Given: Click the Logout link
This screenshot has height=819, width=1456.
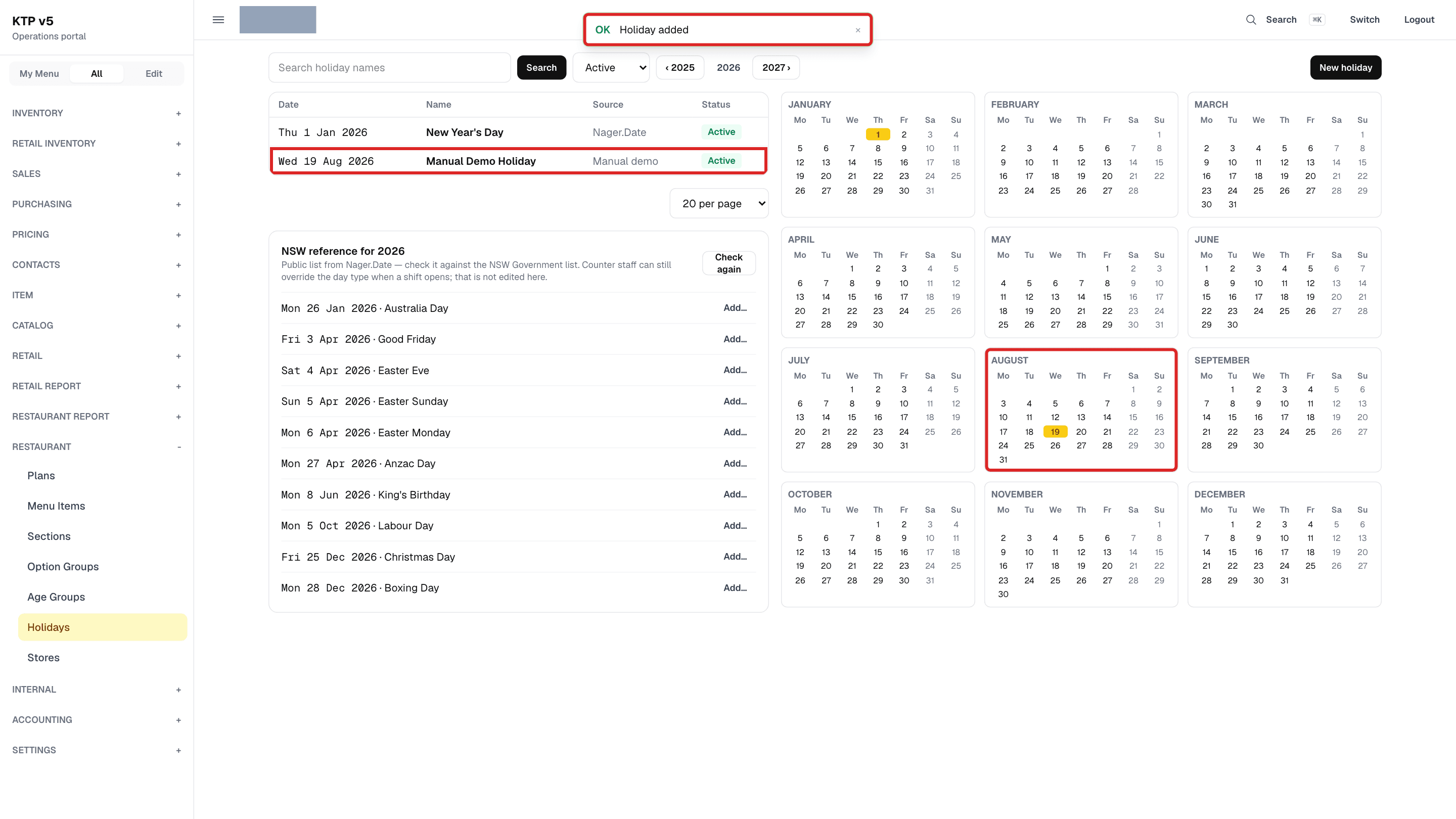Looking at the screenshot, I should [x=1419, y=20].
